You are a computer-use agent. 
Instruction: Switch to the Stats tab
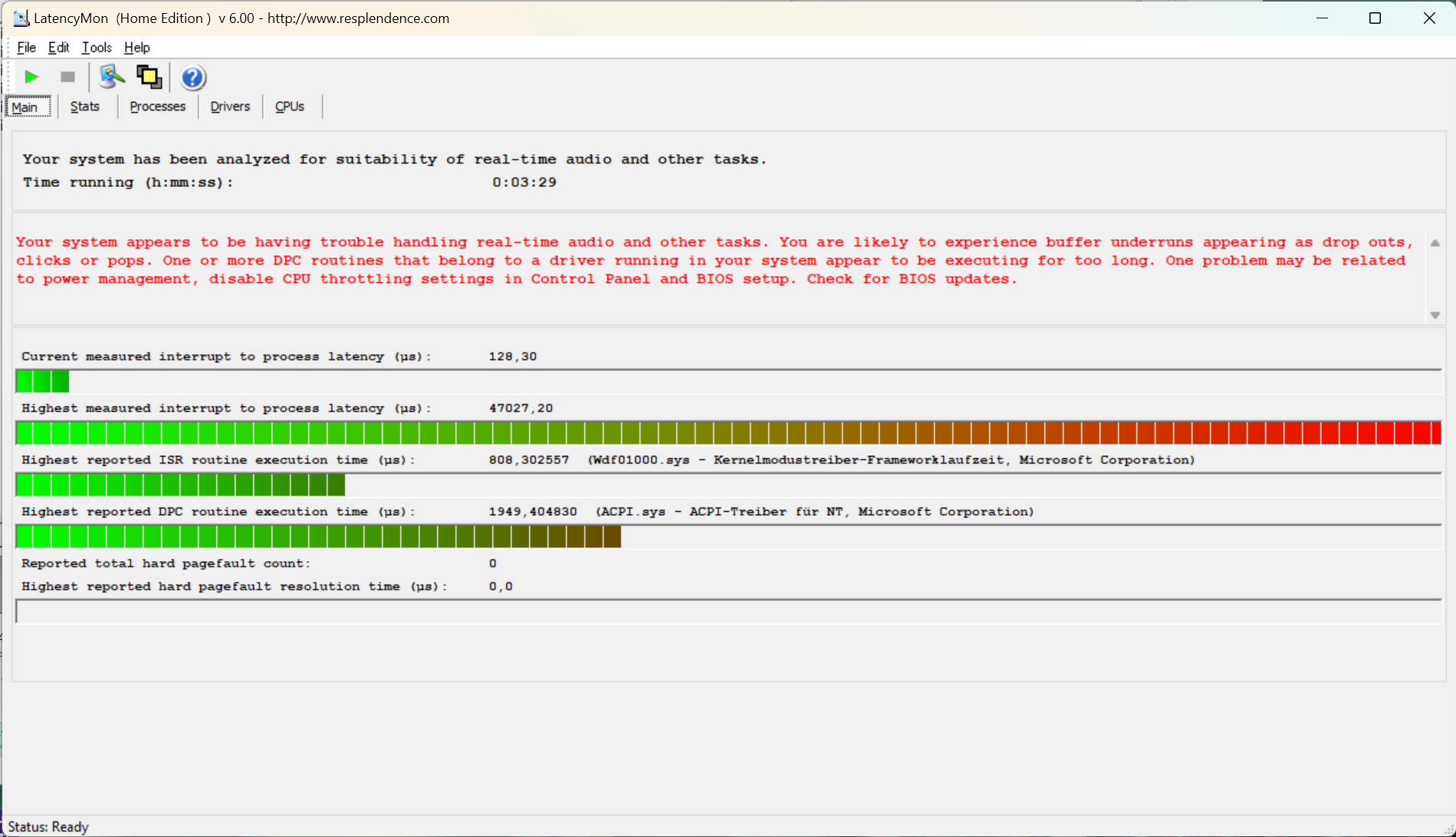84,107
